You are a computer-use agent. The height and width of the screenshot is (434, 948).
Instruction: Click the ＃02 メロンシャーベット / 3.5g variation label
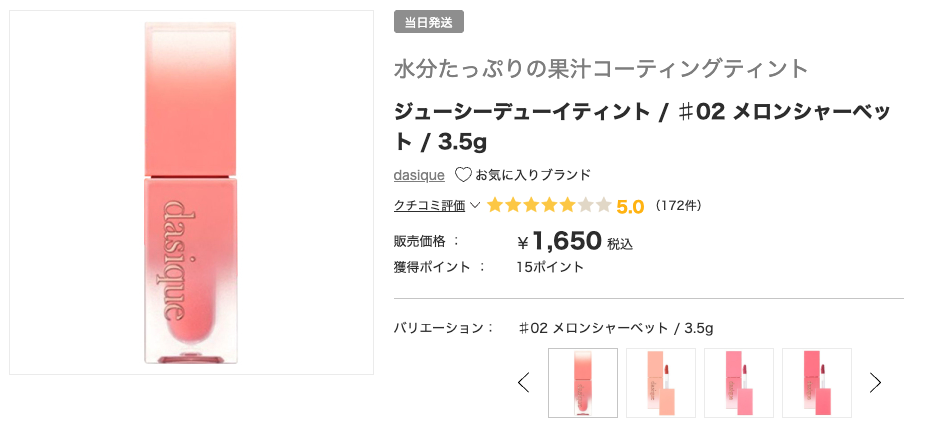[616, 328]
